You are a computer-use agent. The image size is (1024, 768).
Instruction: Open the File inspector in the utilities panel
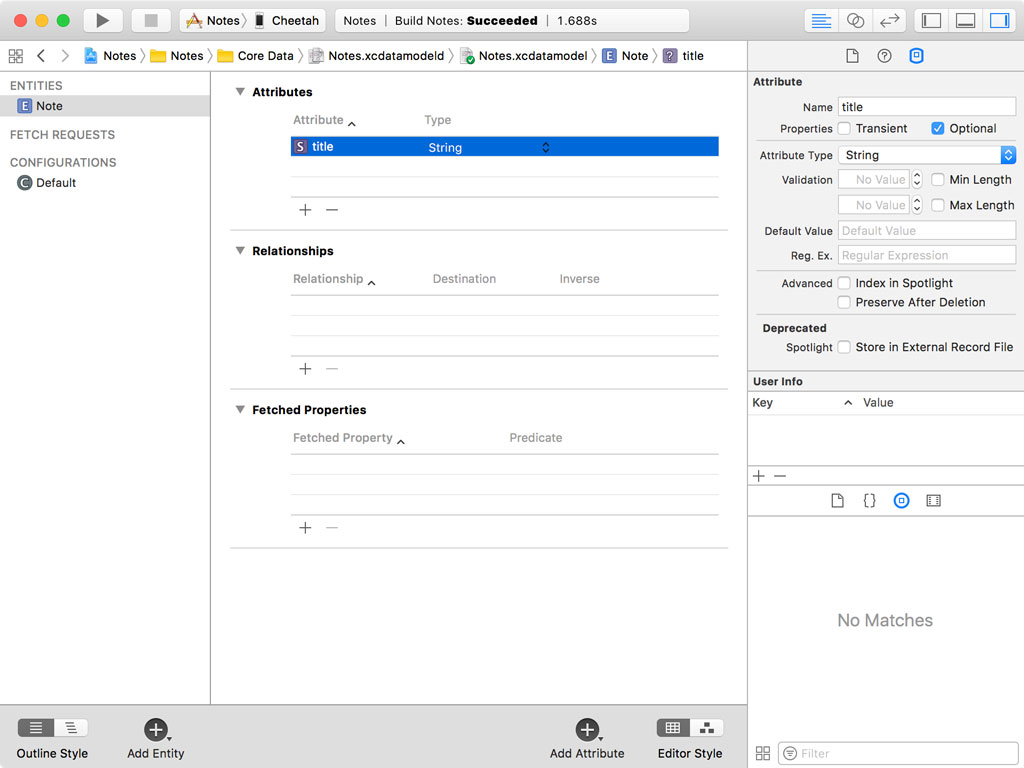click(x=853, y=56)
